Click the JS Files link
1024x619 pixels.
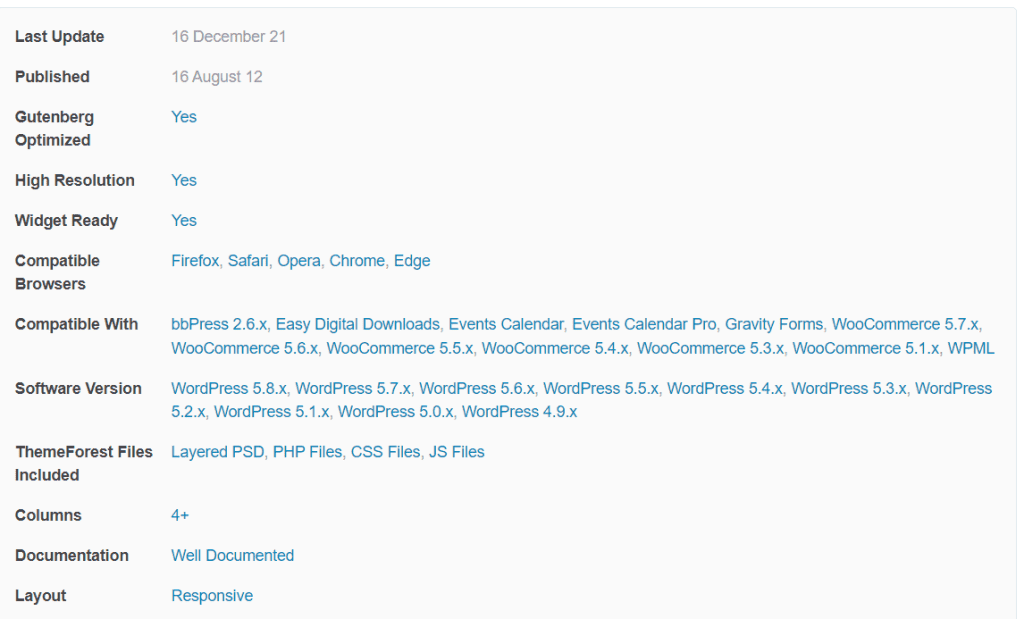click(x=456, y=452)
